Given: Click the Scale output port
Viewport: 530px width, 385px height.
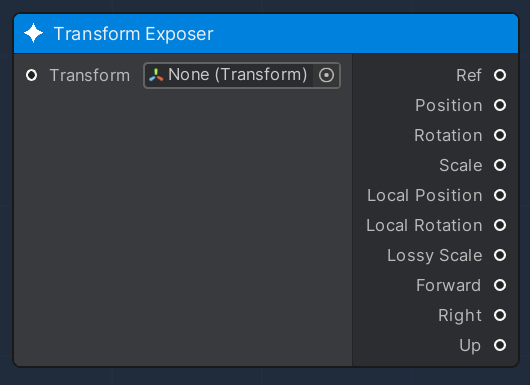Looking at the screenshot, I should pos(500,165).
